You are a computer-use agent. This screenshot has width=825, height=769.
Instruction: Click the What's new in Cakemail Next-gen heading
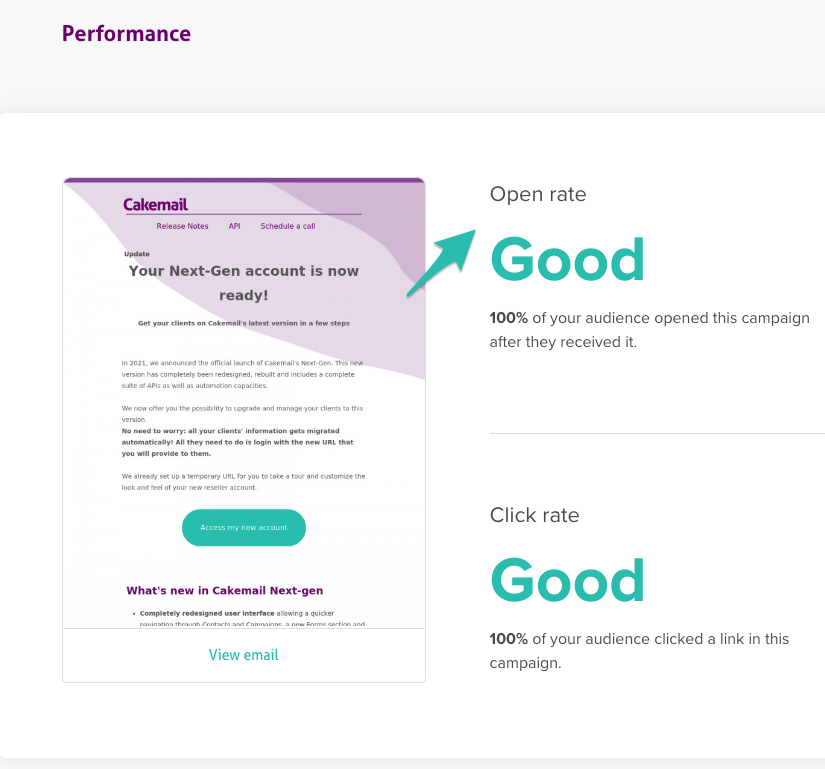[225, 590]
